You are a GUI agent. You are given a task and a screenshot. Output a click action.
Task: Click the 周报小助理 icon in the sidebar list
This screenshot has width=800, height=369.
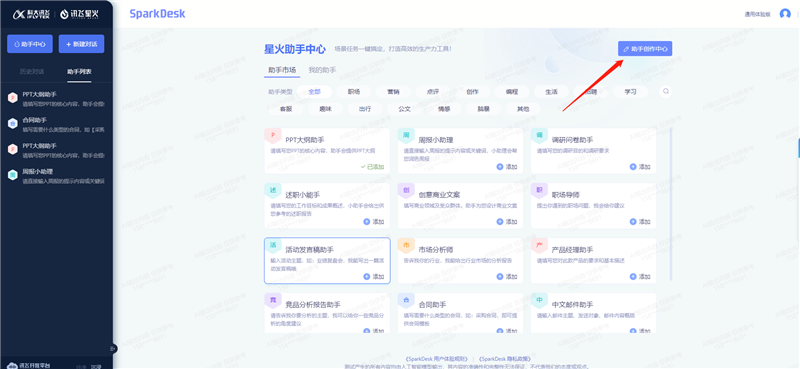(12, 175)
